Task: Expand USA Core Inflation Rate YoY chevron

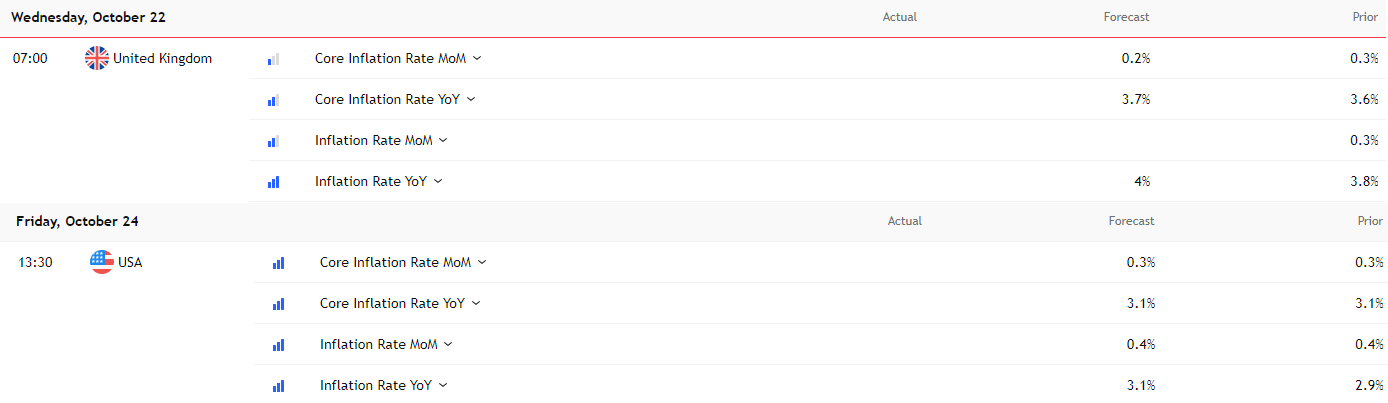Action: (476, 303)
